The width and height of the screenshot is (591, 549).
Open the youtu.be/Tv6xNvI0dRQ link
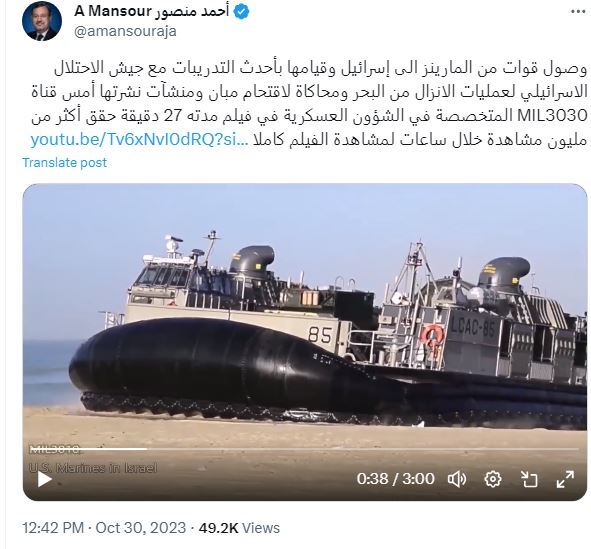pyautogui.click(x=139, y=140)
